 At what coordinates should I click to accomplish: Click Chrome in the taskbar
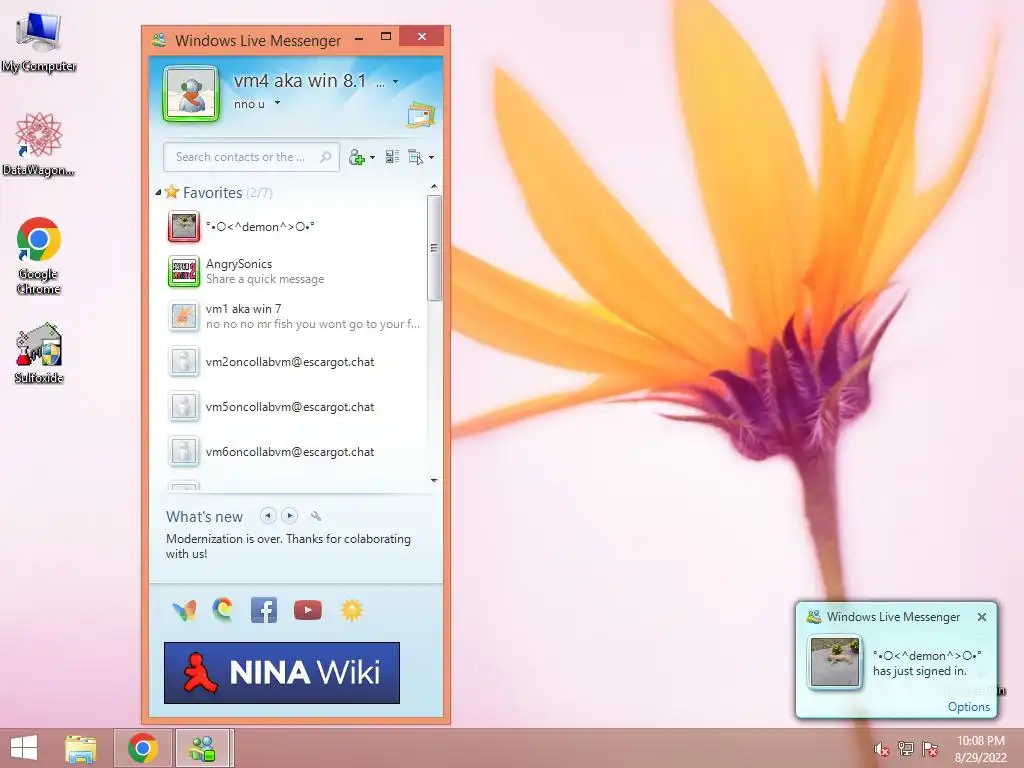point(143,748)
